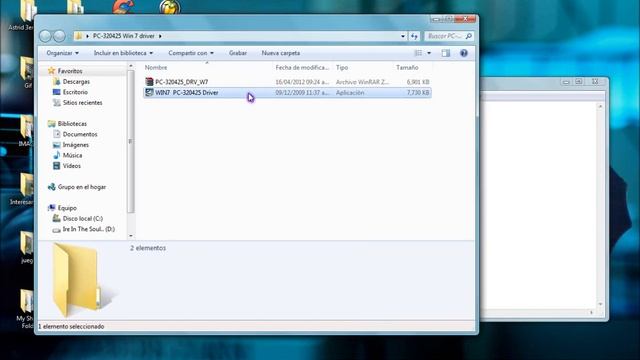Image resolution: width=640 pixels, height=360 pixels.
Task: Open the Incluir en biblioteca dropdown
Action: [123, 53]
